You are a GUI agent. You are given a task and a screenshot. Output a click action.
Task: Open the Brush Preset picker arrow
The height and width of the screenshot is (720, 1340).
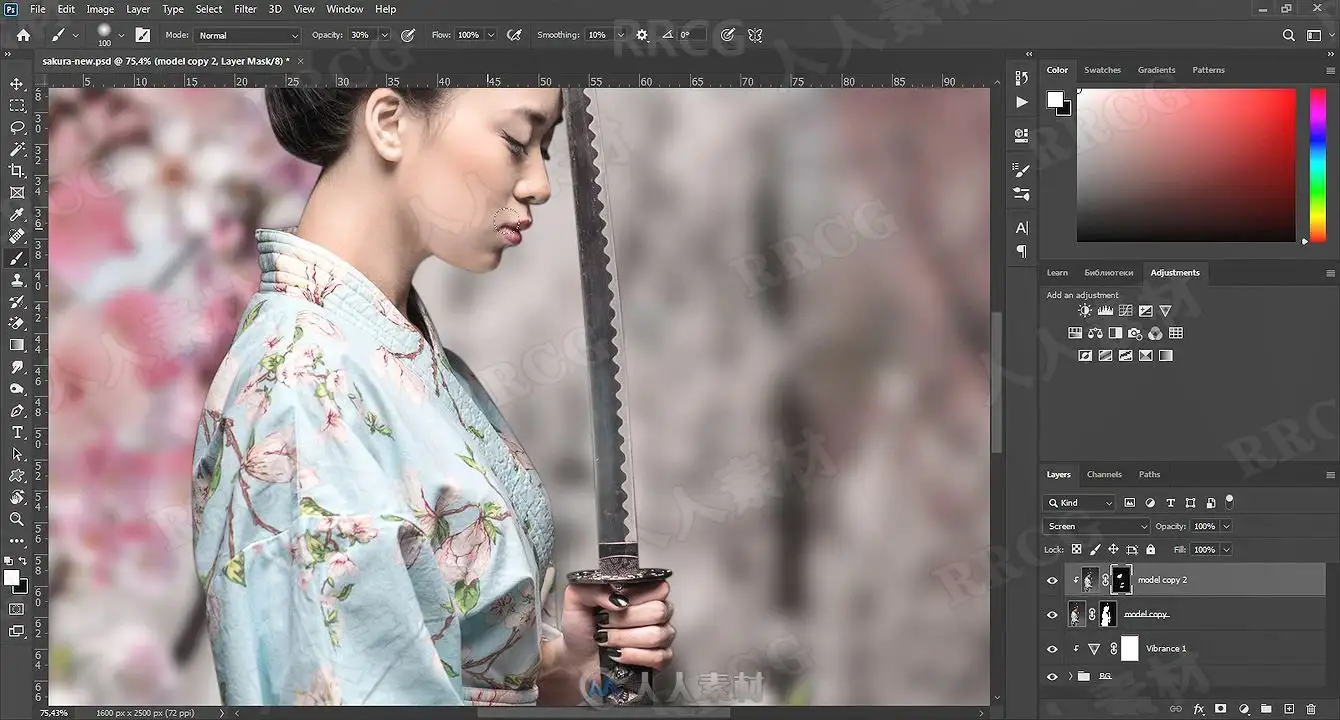121,35
